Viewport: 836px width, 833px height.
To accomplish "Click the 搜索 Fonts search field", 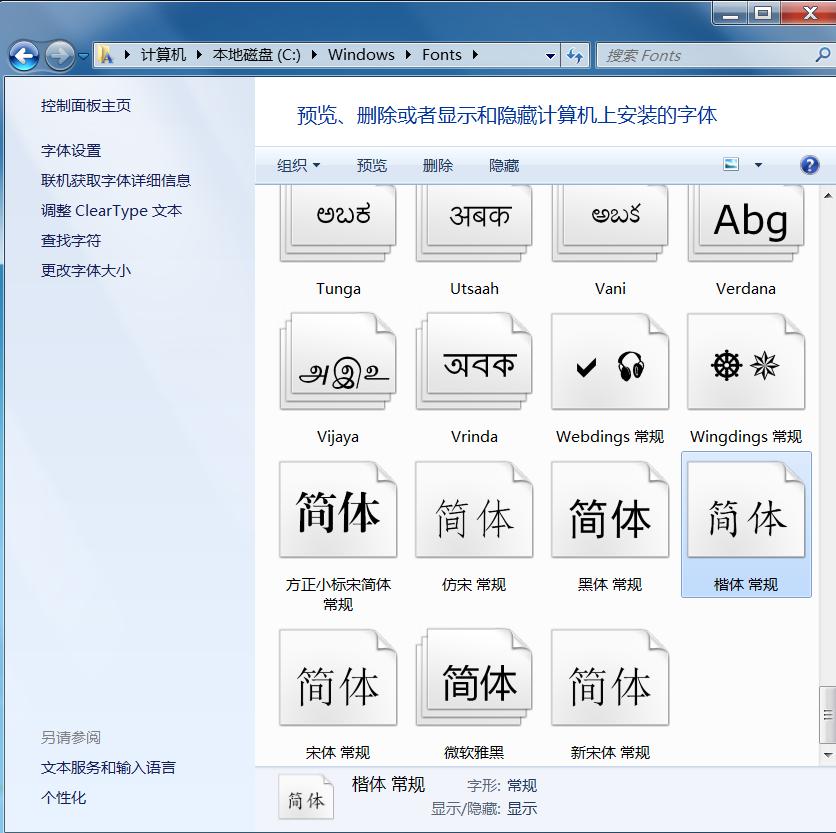I will [x=706, y=55].
